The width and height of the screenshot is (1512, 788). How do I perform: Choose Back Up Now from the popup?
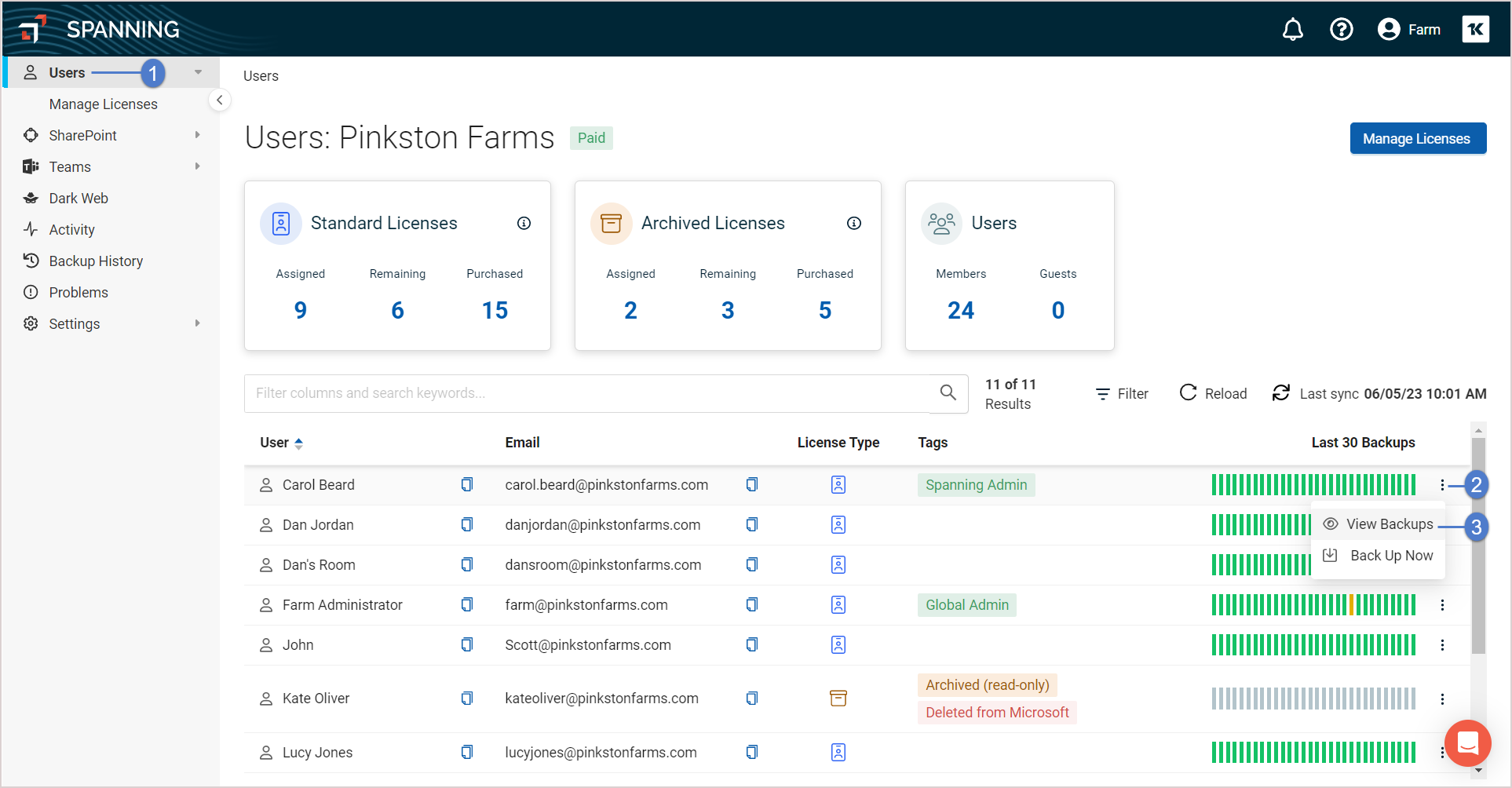pyautogui.click(x=1379, y=556)
